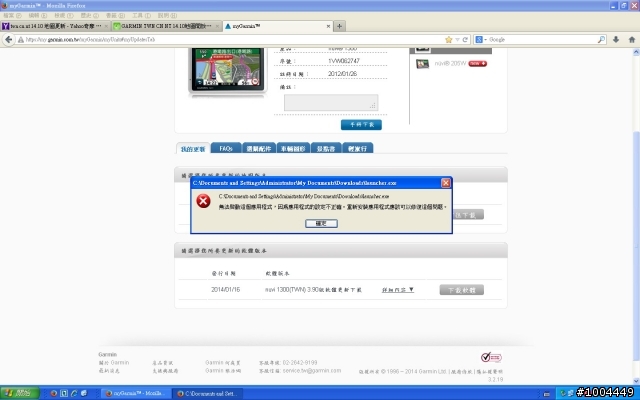The height and width of the screenshot is (400, 640).
Task: Open the search engine selector dropdown
Action: click(x=481, y=40)
